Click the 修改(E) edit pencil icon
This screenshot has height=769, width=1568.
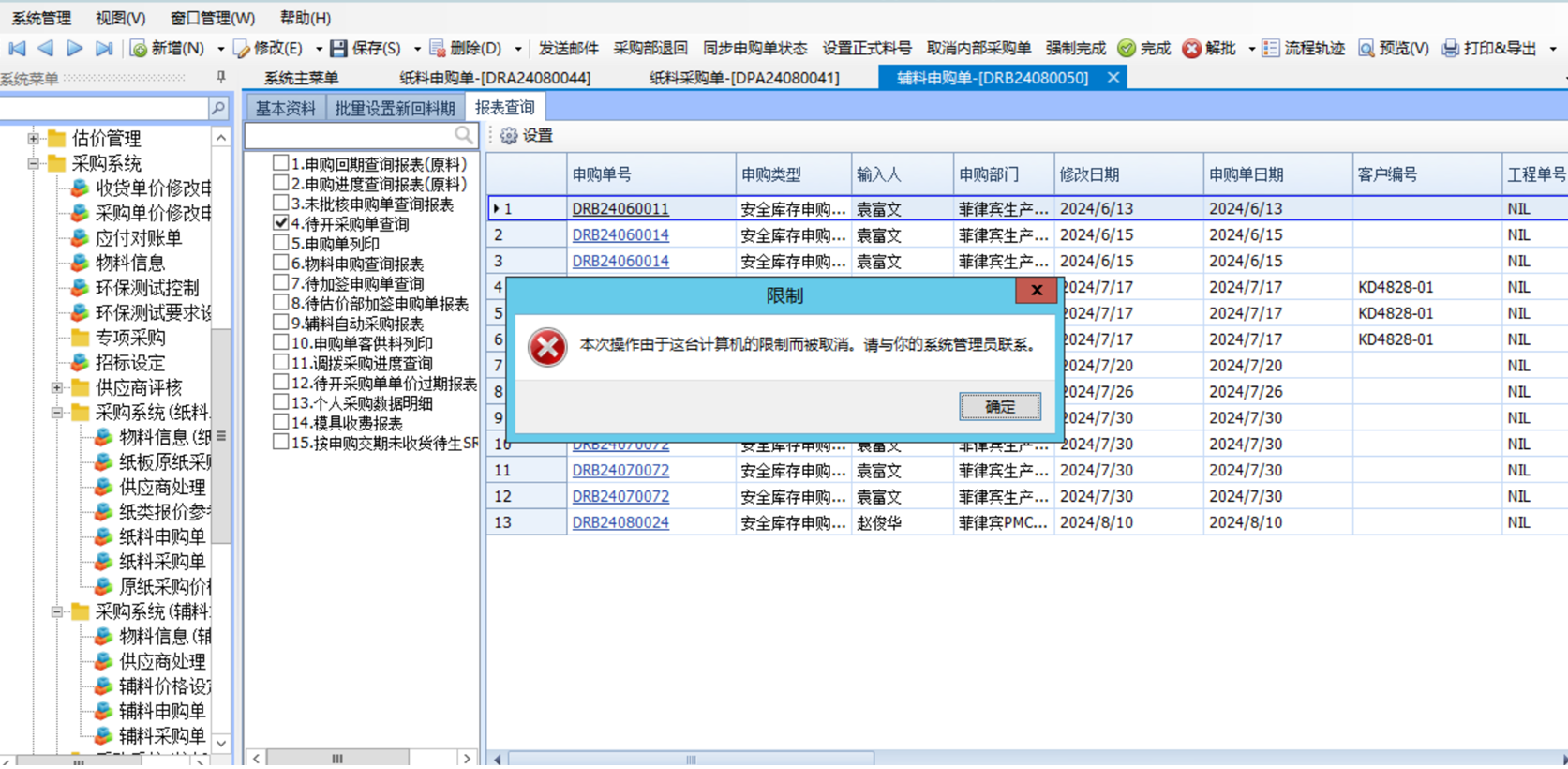tap(242, 49)
